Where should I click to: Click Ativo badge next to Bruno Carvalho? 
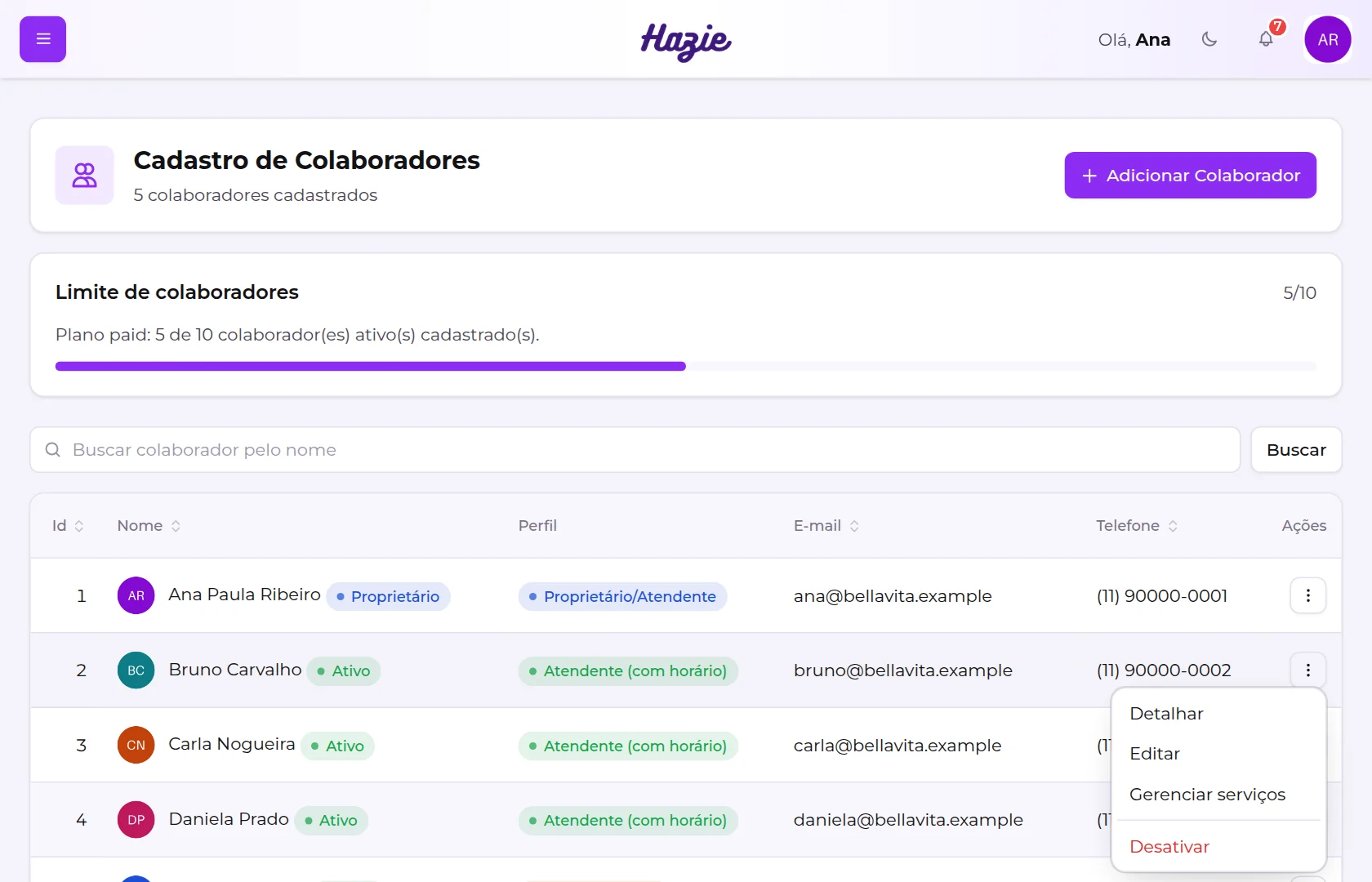coord(344,670)
